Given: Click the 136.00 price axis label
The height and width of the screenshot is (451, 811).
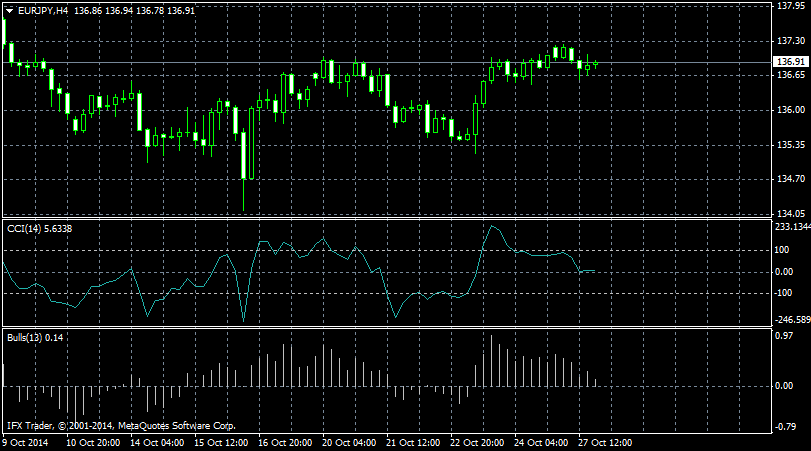Looking at the screenshot, I should (x=790, y=110).
